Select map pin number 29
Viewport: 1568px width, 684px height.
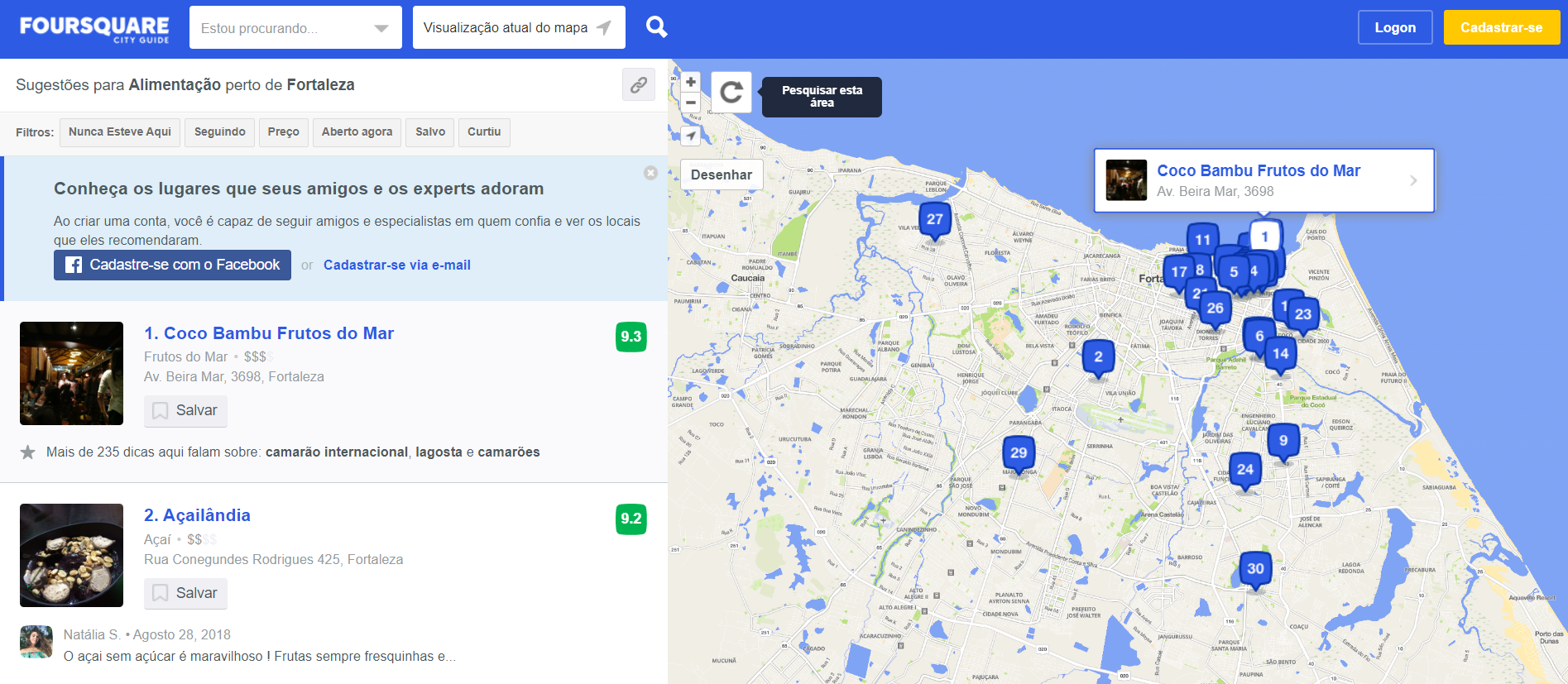point(1019,454)
